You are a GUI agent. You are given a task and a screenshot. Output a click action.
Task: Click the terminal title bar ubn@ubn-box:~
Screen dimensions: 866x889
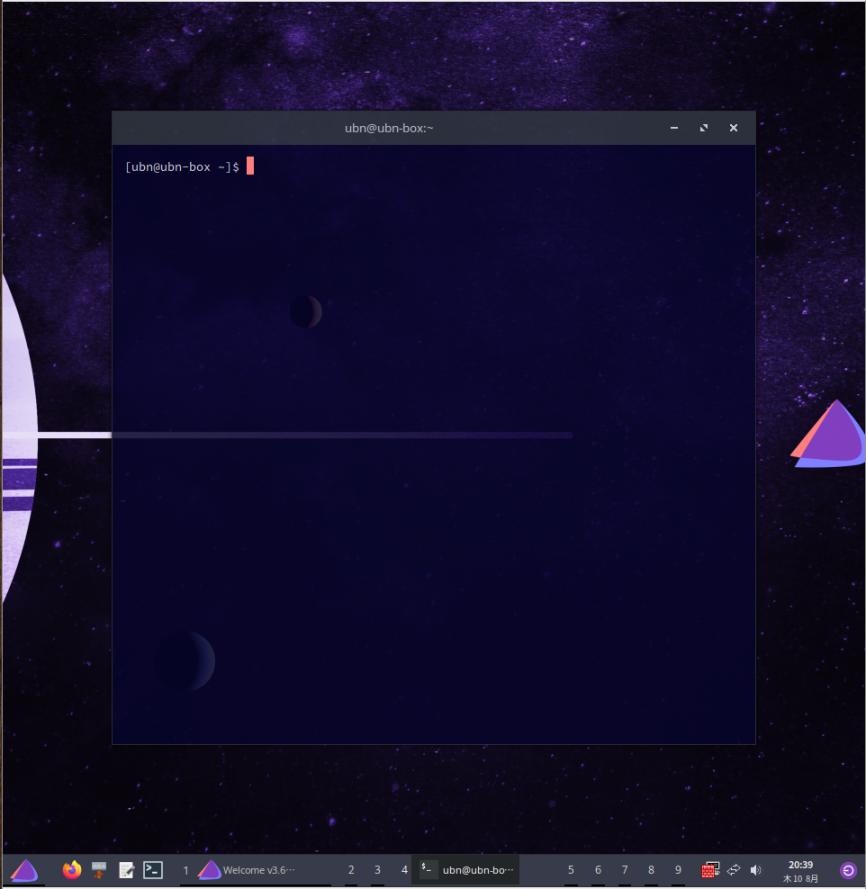tap(389, 128)
